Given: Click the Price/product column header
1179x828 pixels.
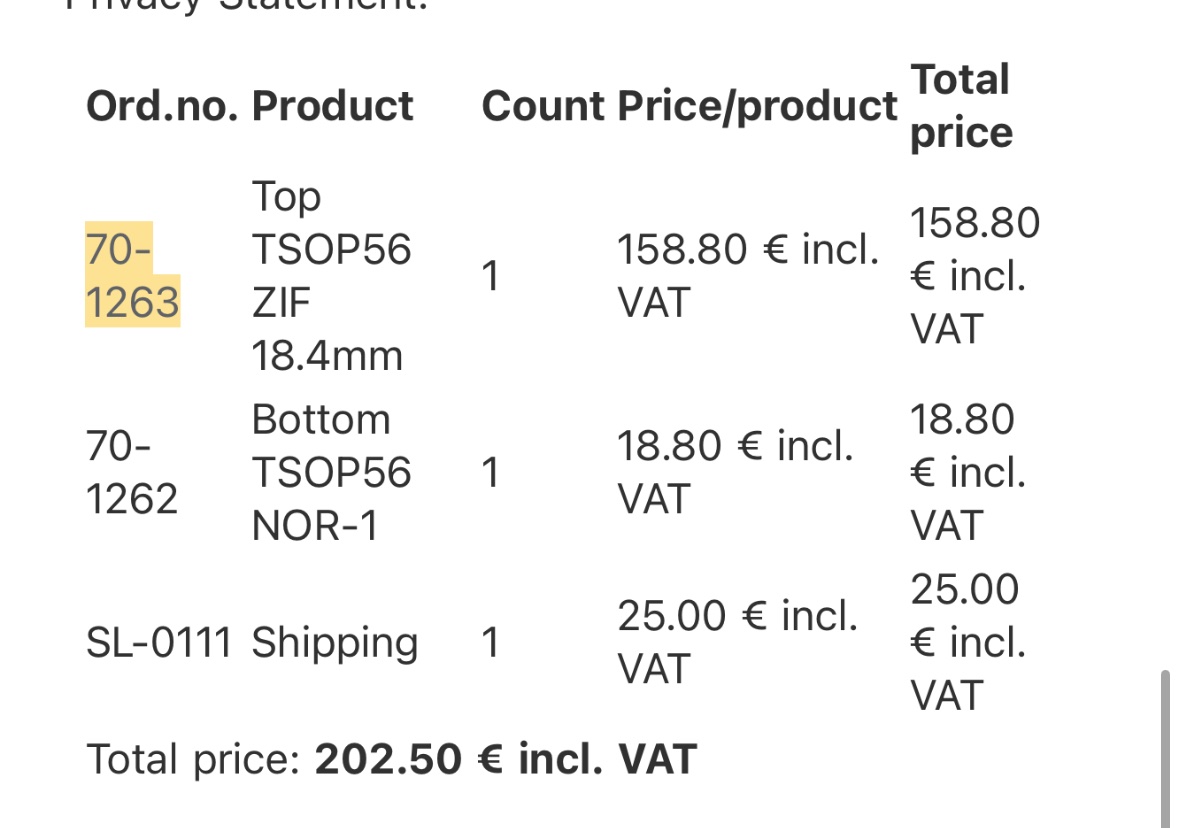Looking at the screenshot, I should pos(757,106).
